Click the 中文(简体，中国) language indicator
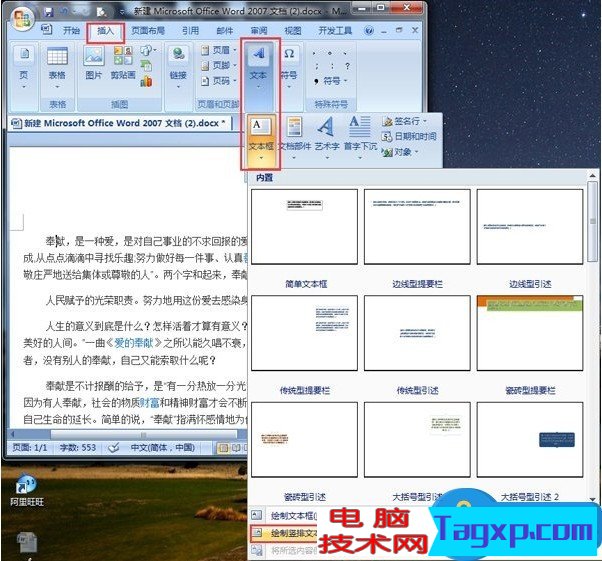The height and width of the screenshot is (561, 602). [x=163, y=448]
